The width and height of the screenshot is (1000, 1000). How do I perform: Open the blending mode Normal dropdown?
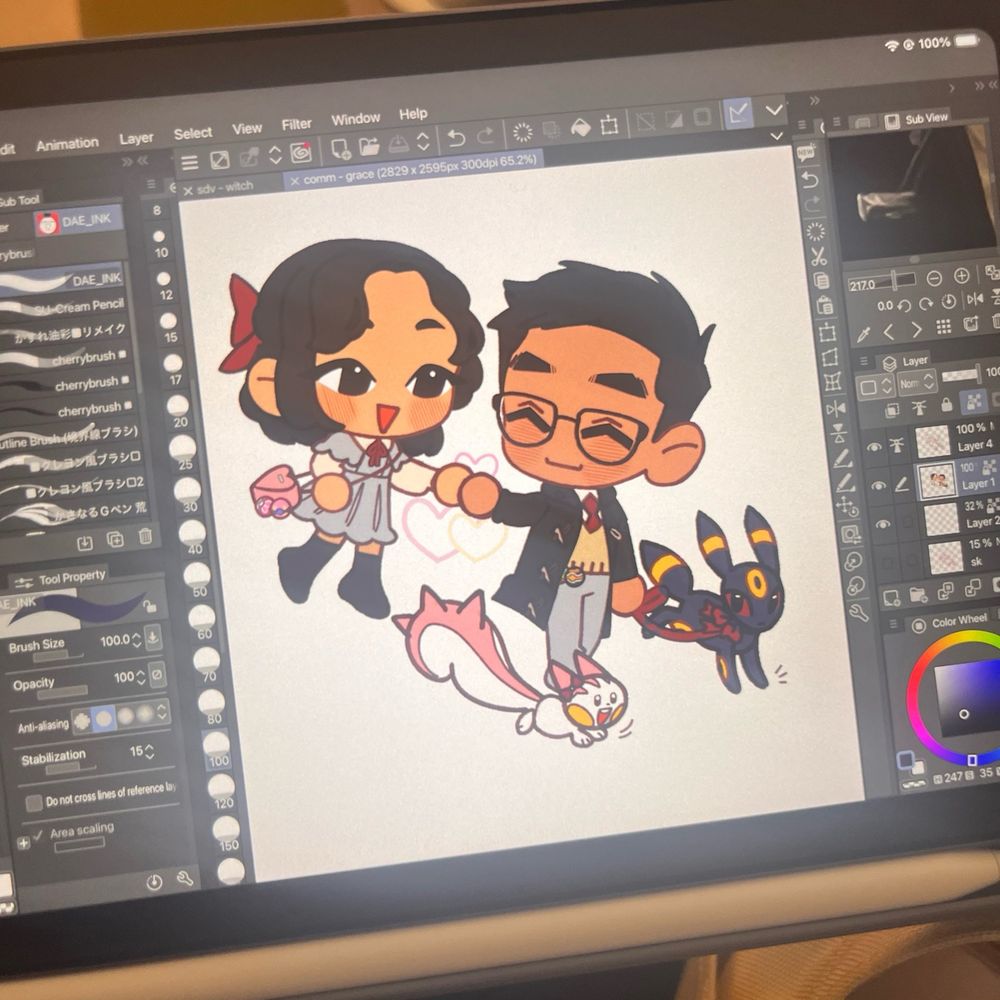tap(918, 382)
